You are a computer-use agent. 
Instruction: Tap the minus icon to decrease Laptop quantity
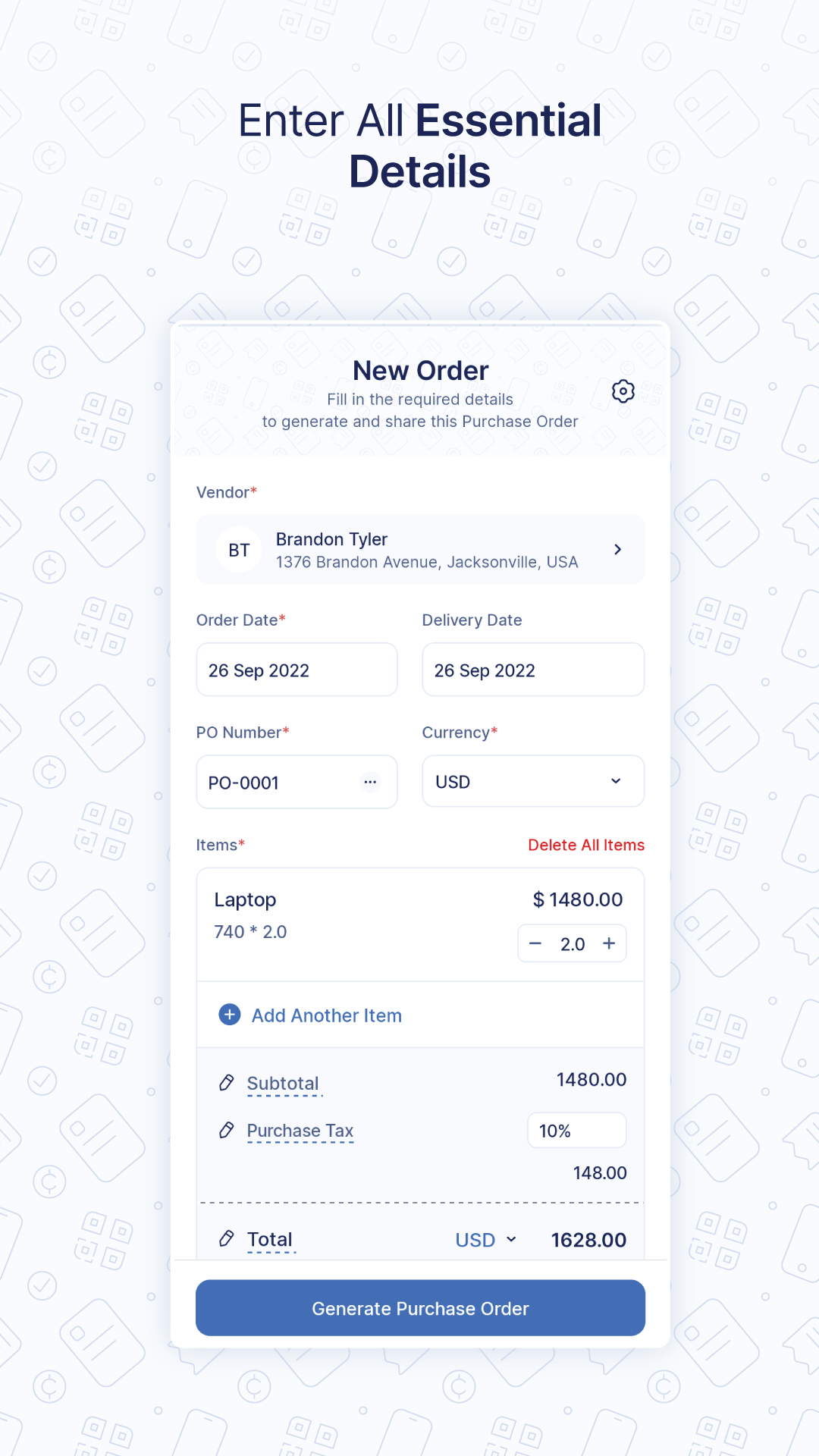click(535, 943)
